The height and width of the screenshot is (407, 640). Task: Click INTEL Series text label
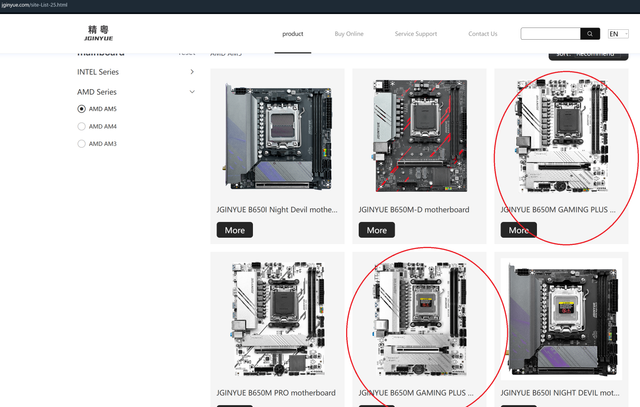point(98,72)
